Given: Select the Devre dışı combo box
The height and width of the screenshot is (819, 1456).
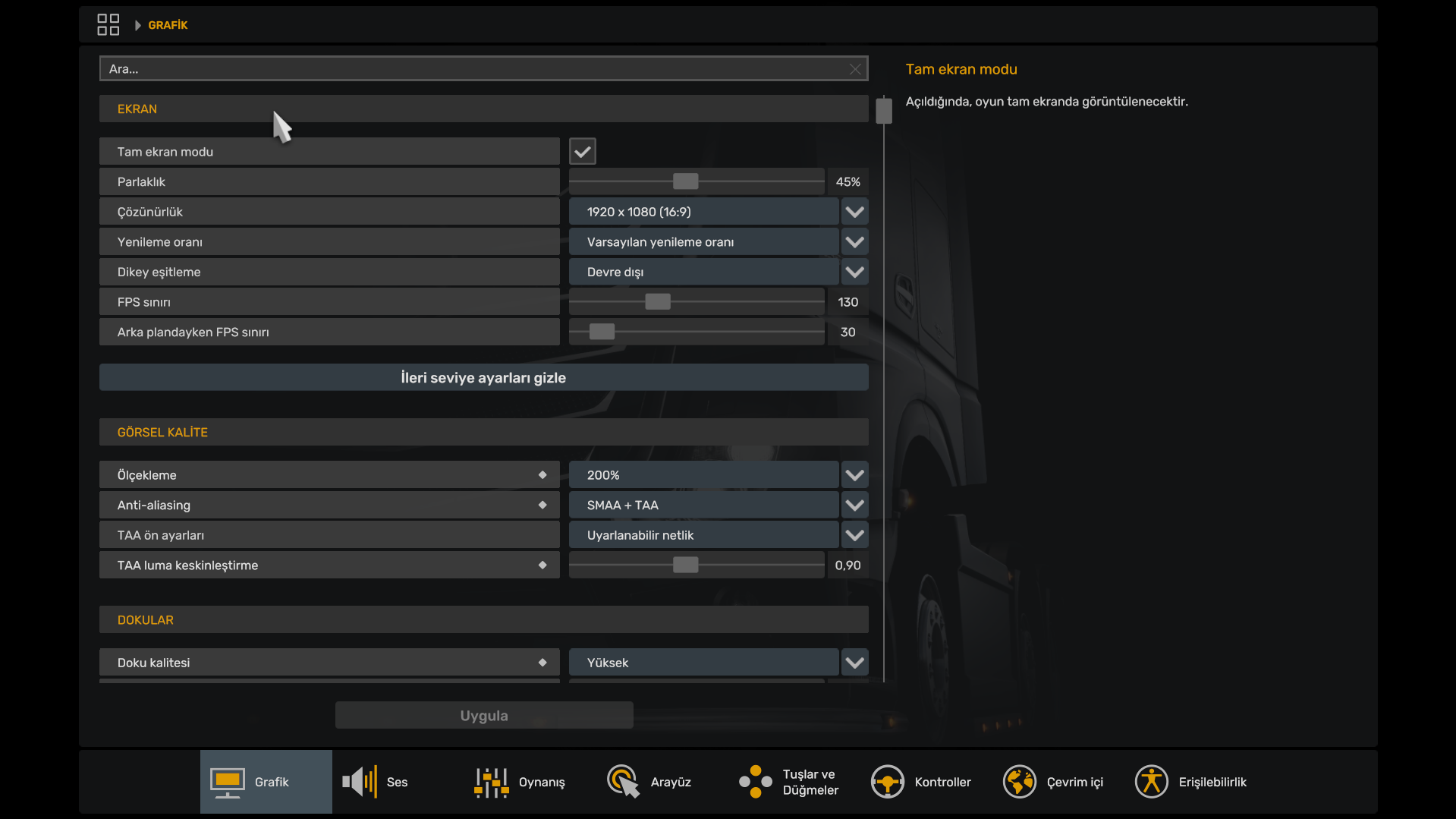Looking at the screenshot, I should click(x=704, y=272).
